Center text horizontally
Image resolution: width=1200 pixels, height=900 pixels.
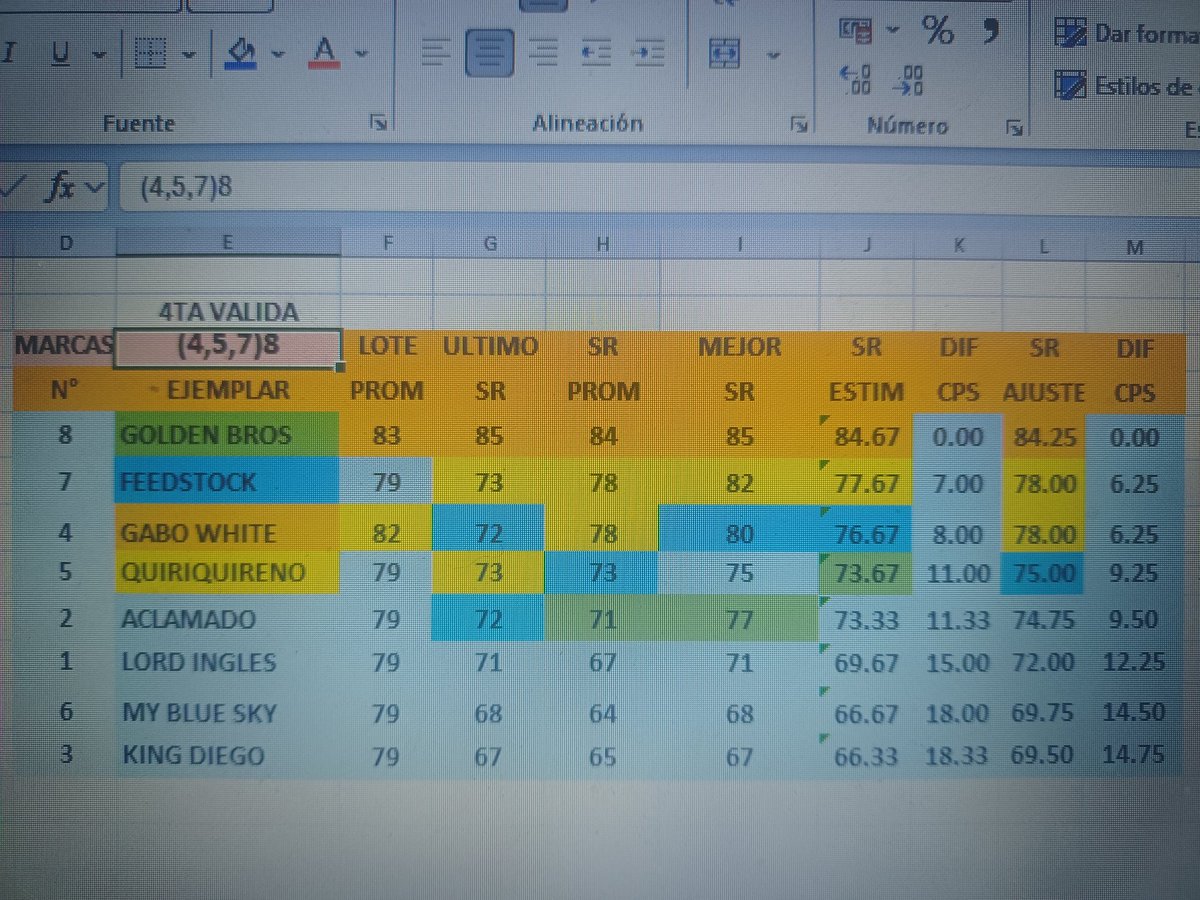(x=488, y=53)
